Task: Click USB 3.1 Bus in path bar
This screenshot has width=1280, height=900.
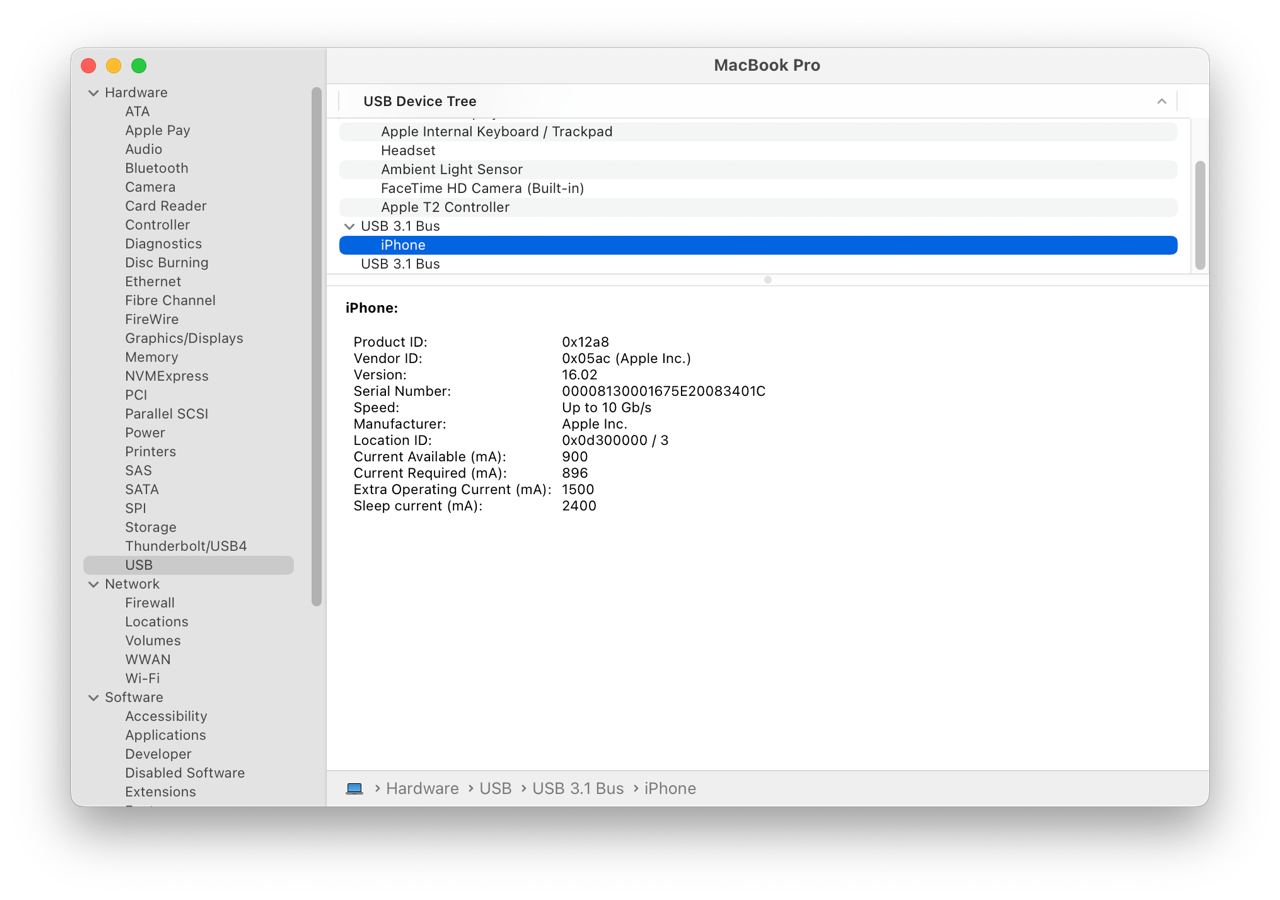Action: [578, 789]
